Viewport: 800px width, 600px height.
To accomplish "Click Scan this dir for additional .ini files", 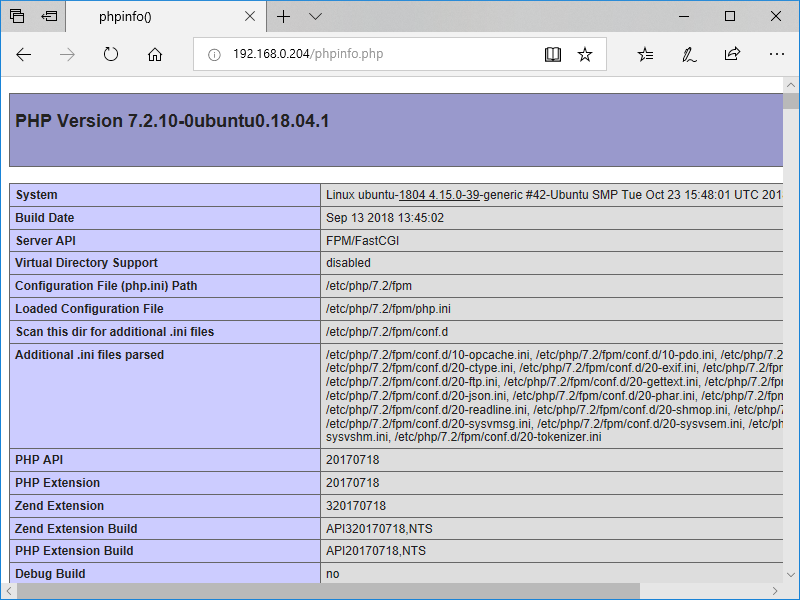I will pyautogui.click(x=115, y=332).
